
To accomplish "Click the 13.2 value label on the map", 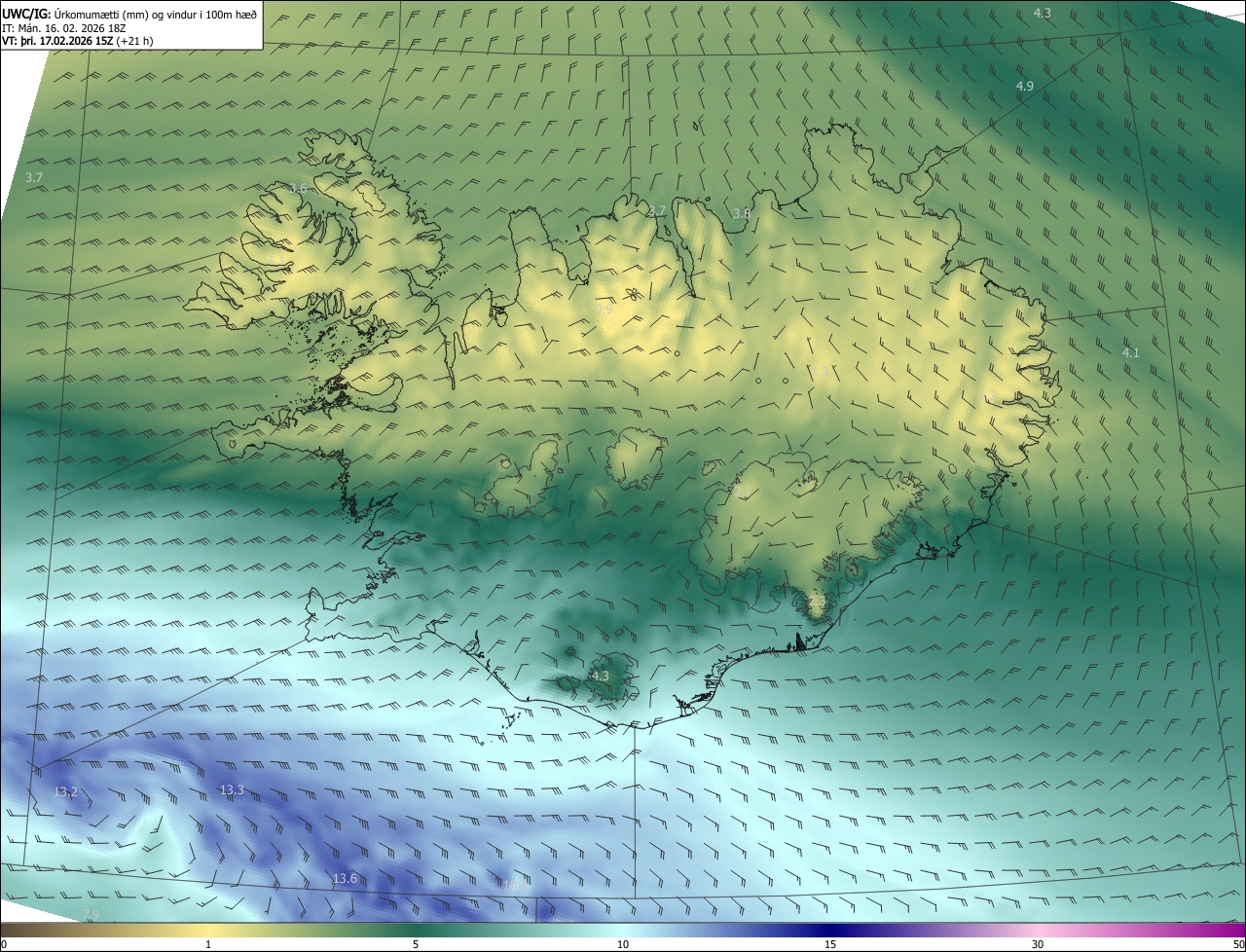I will click(66, 792).
